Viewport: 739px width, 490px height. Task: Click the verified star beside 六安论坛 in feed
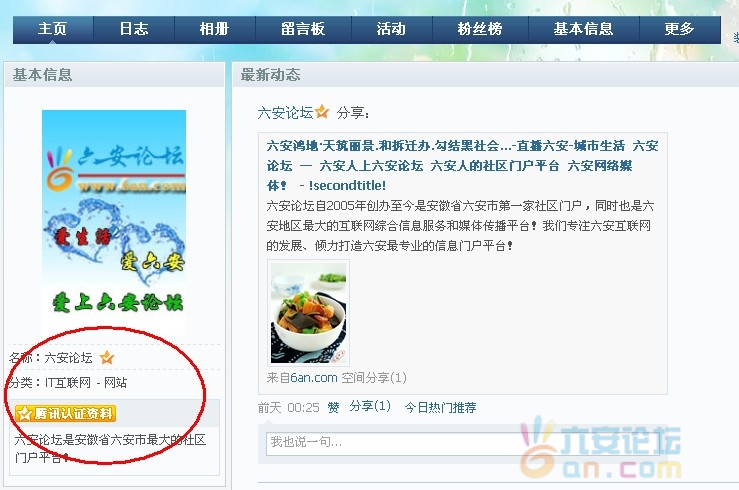[322, 112]
